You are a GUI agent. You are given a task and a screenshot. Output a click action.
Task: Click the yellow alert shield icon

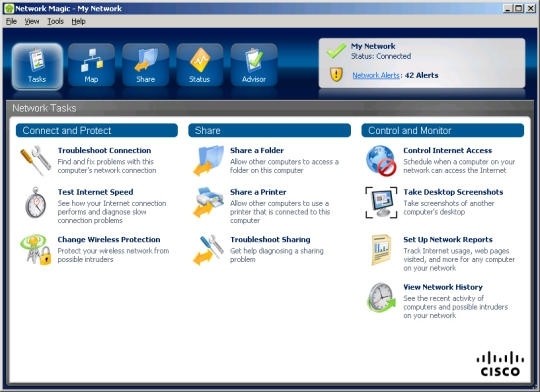pyautogui.click(x=336, y=74)
